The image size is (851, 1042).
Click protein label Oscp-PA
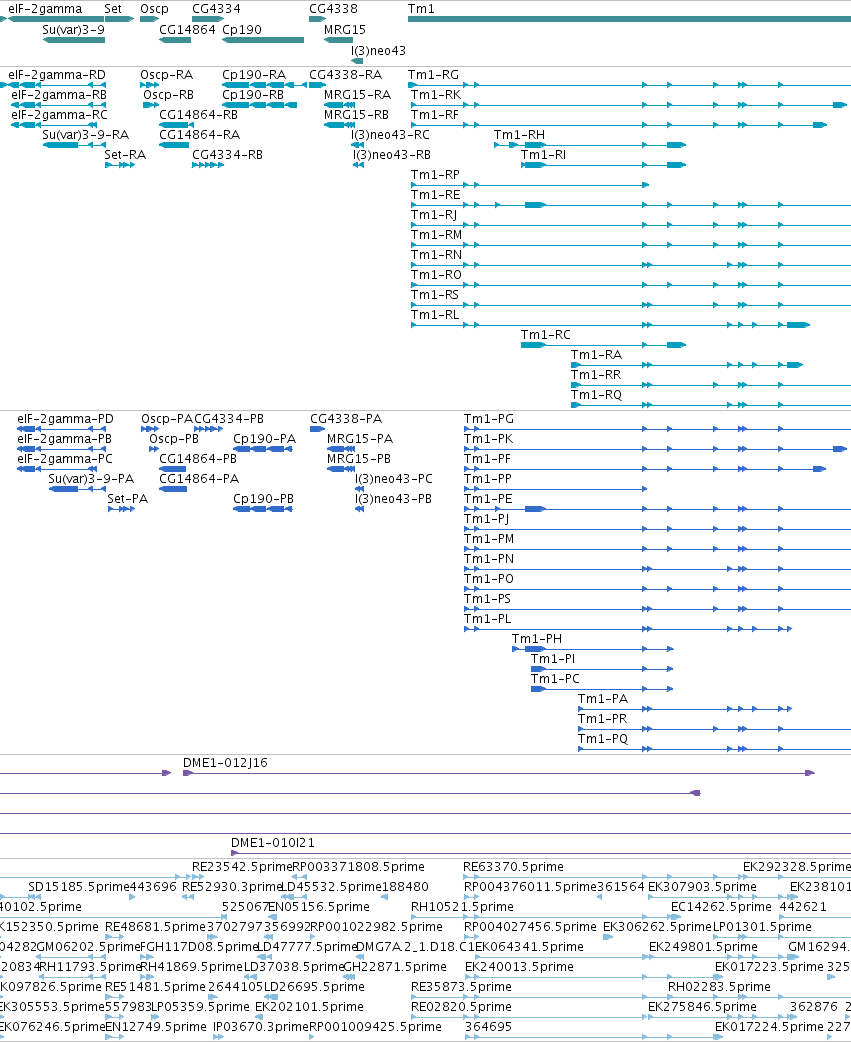click(167, 419)
